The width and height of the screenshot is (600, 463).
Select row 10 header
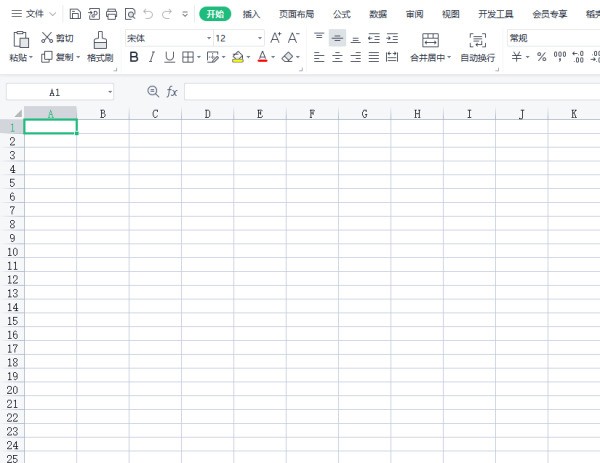(x=12, y=252)
